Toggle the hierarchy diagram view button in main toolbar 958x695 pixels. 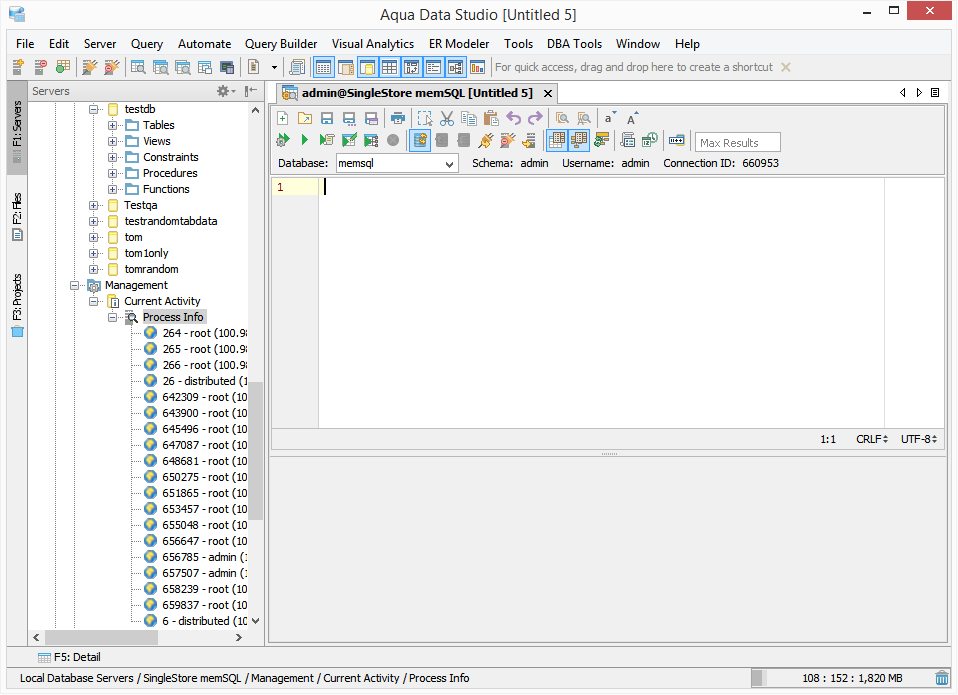coord(456,67)
